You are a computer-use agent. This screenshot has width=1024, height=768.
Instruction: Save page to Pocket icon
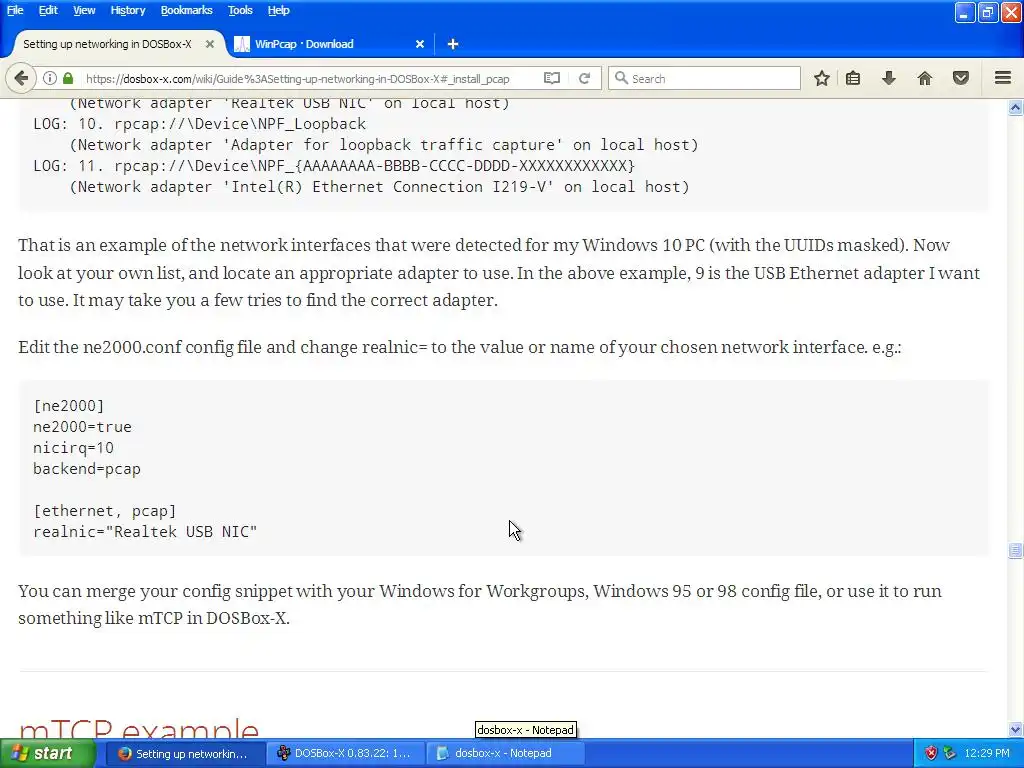pyautogui.click(x=961, y=78)
